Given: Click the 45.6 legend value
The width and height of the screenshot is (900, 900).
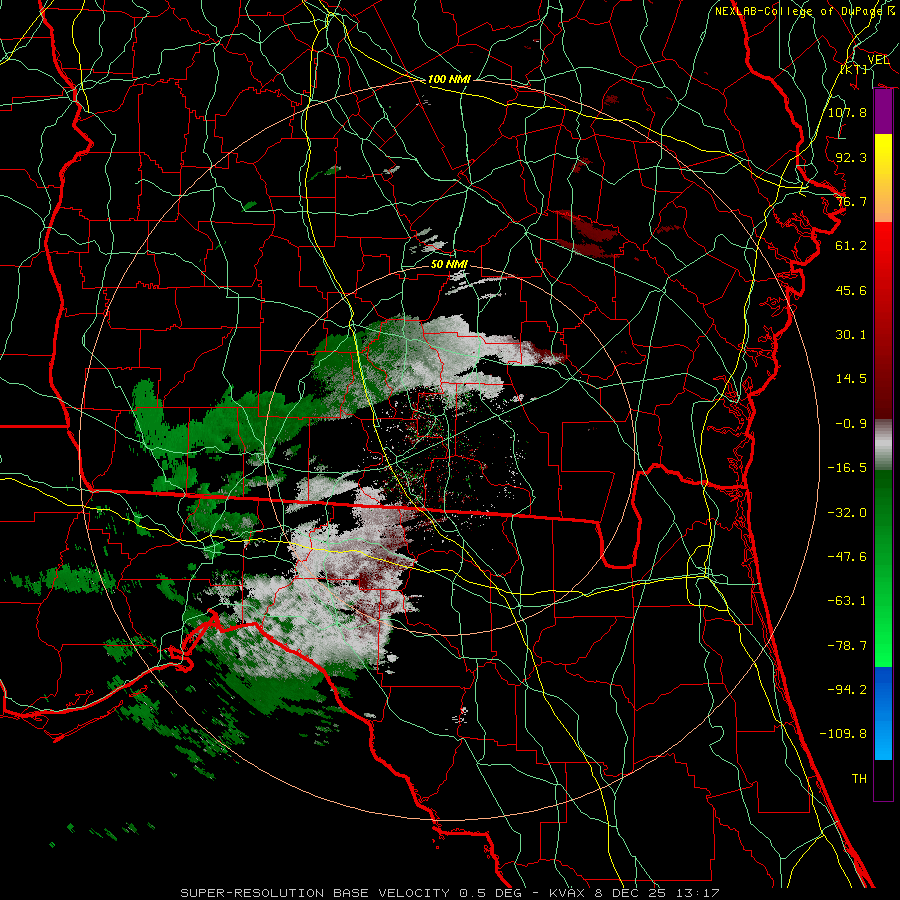Looking at the screenshot, I should pos(851,290).
